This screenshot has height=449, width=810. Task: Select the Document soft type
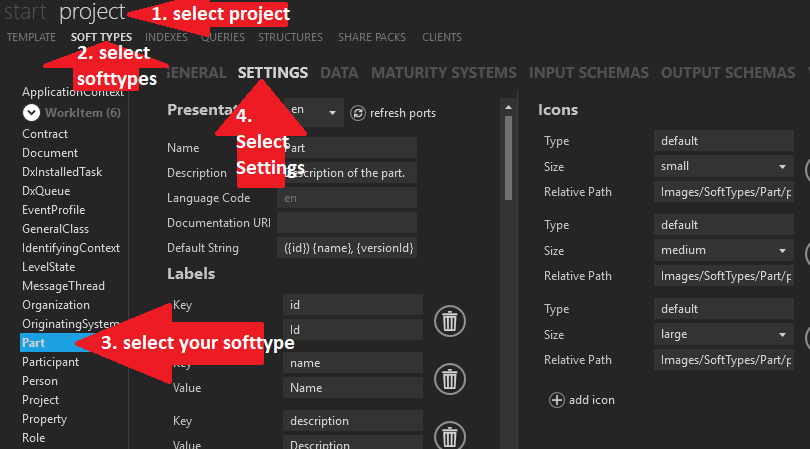[50, 153]
